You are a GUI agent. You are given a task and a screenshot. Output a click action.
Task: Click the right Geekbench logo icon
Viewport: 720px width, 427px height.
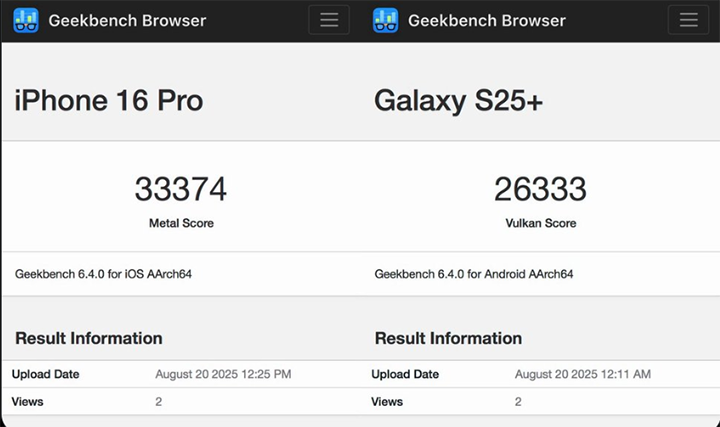click(x=385, y=21)
